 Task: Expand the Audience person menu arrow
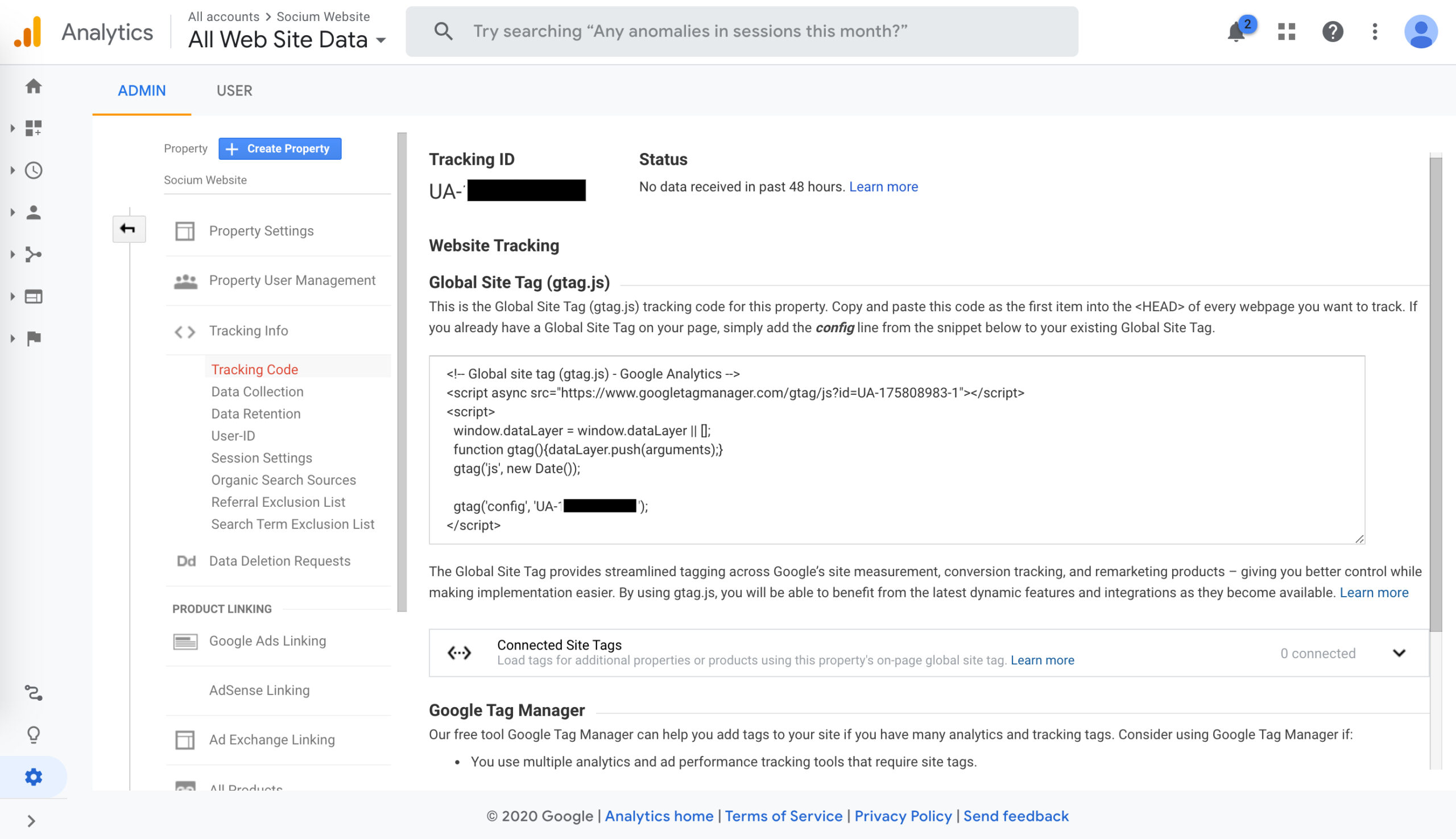(12, 213)
